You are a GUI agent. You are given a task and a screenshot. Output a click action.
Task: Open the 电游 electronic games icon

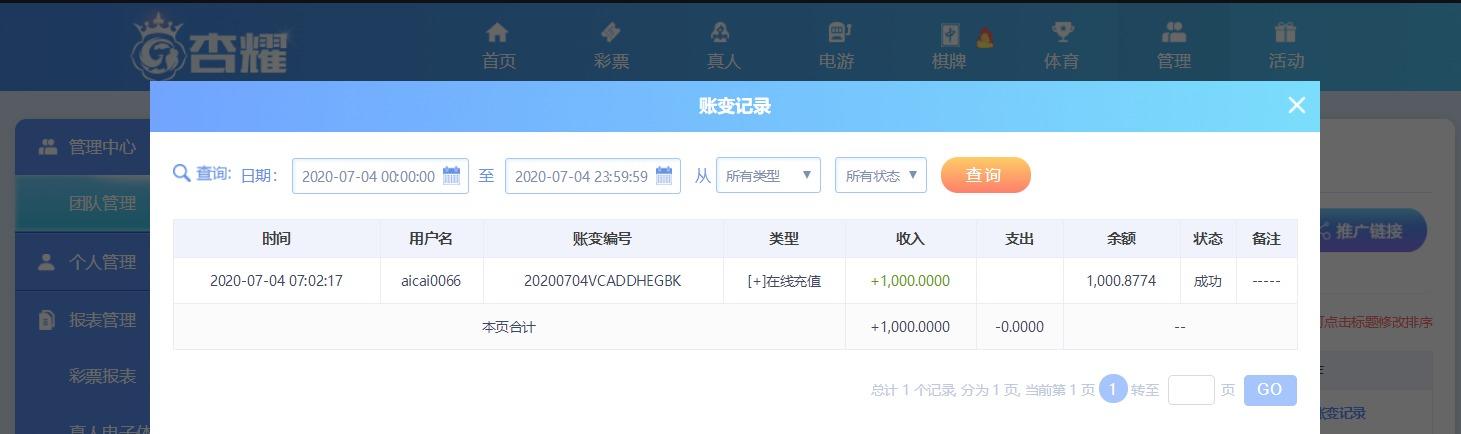[836, 34]
